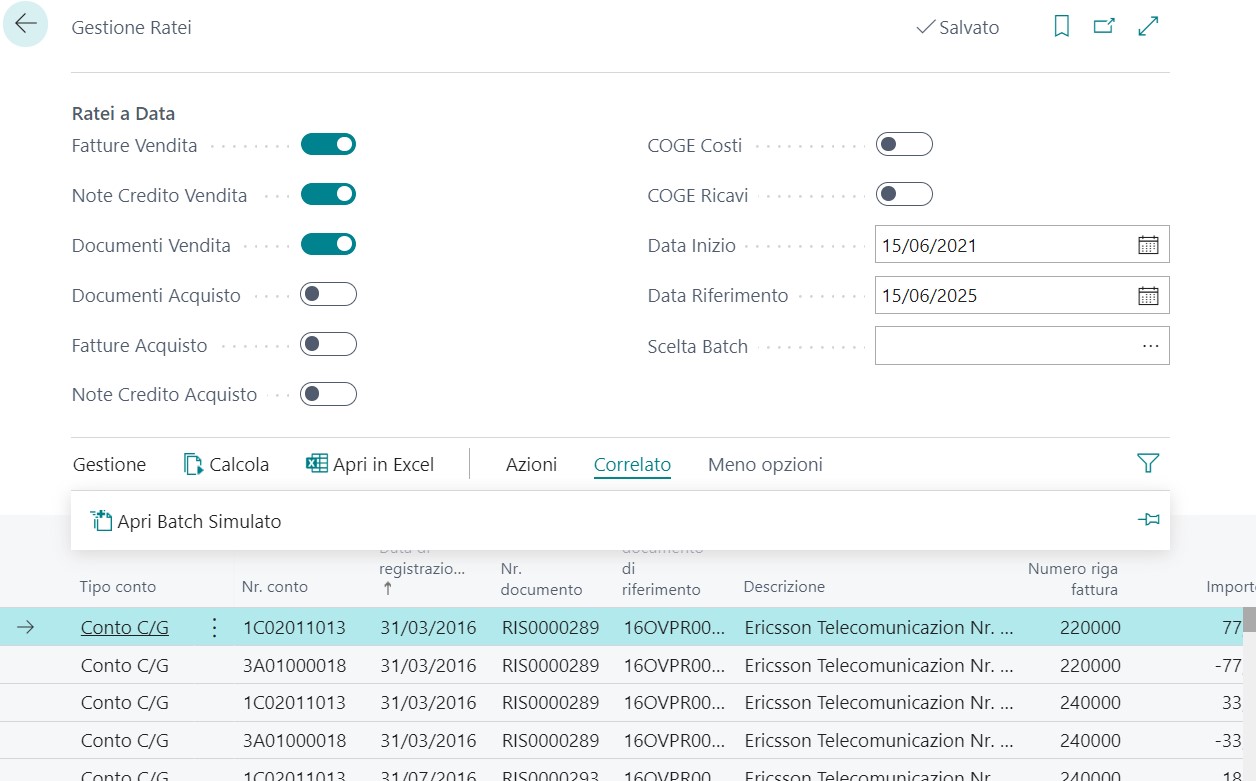1256x781 pixels.
Task: Open the Azioni menu
Action: tap(531, 464)
